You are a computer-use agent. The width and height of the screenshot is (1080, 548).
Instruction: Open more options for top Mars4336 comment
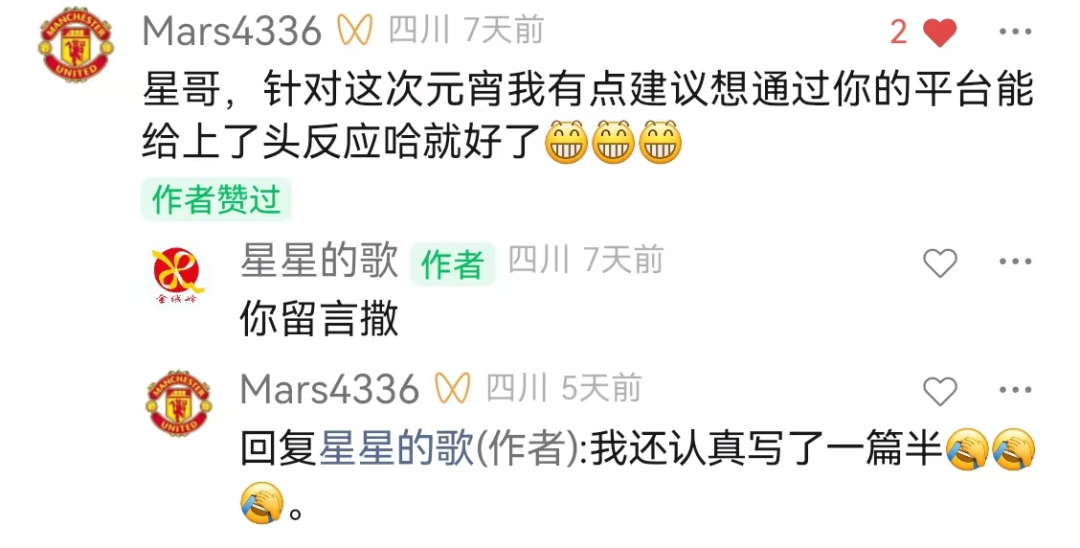pyautogui.click(x=1015, y=32)
